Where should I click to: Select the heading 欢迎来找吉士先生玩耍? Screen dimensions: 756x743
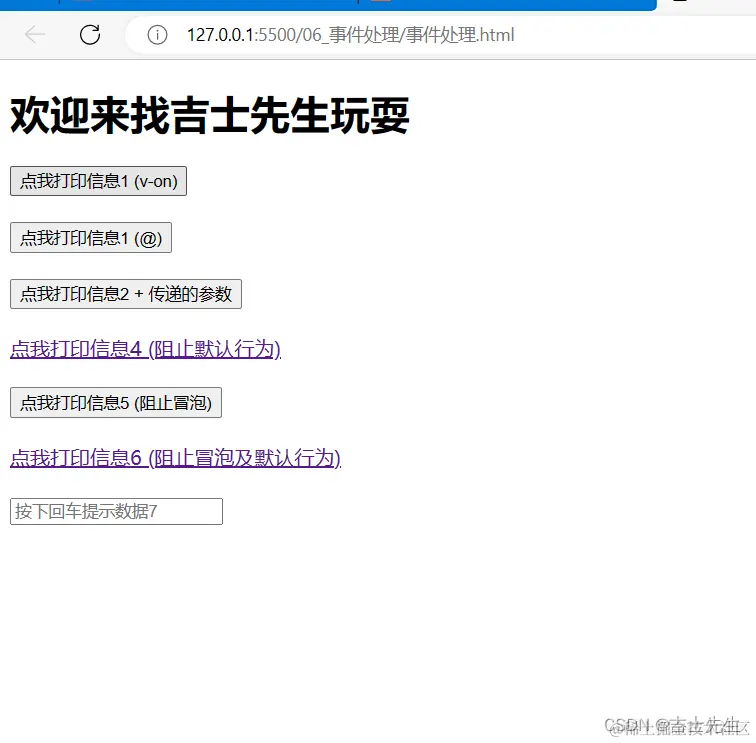pyautogui.click(x=210, y=116)
